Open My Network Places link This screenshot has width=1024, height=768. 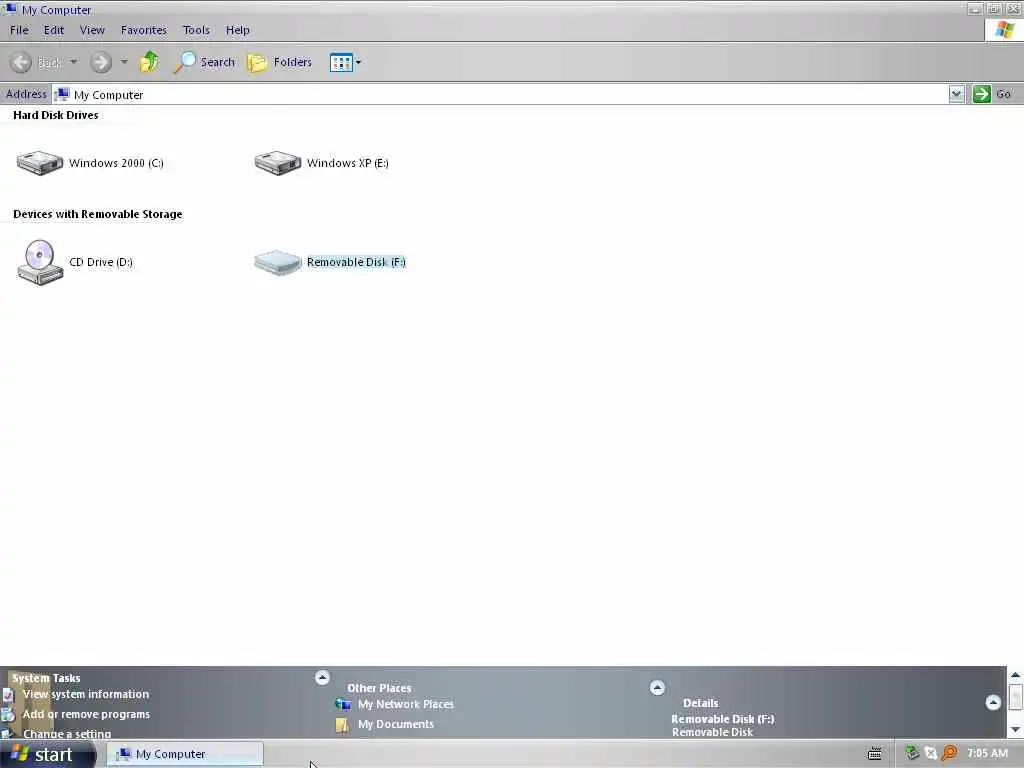click(406, 704)
